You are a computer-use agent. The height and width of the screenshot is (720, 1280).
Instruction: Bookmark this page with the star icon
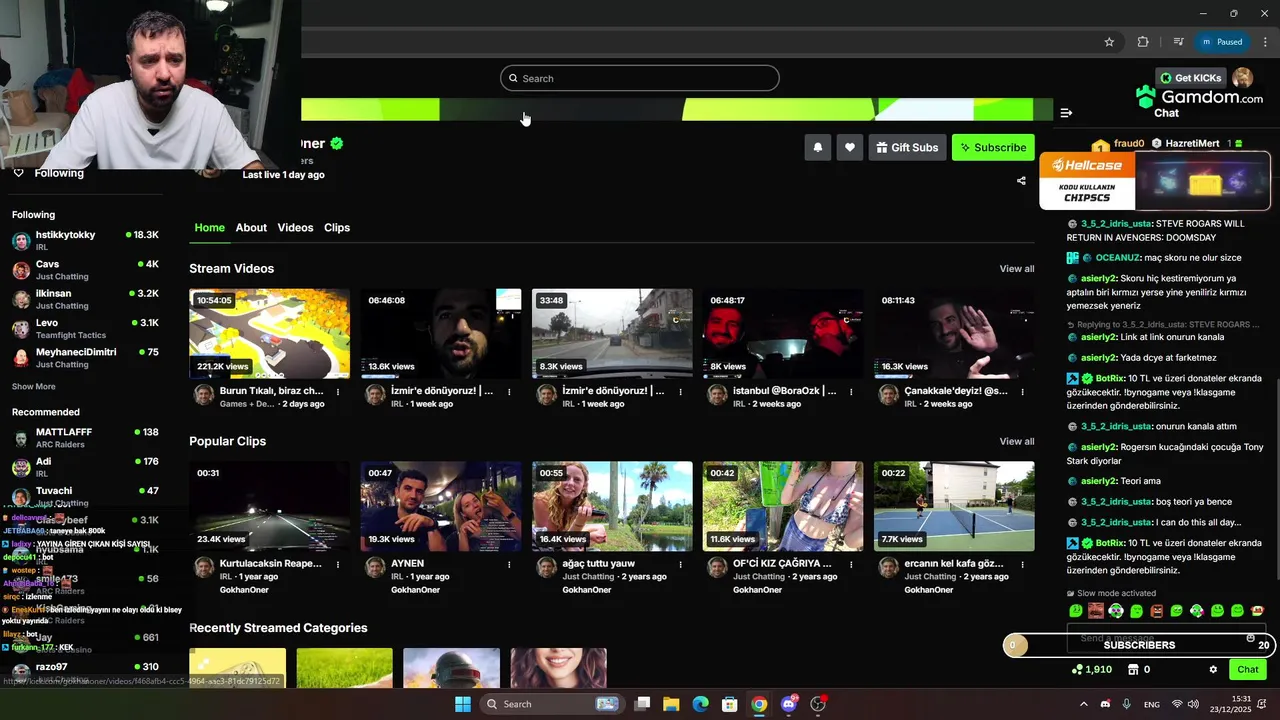(1109, 42)
